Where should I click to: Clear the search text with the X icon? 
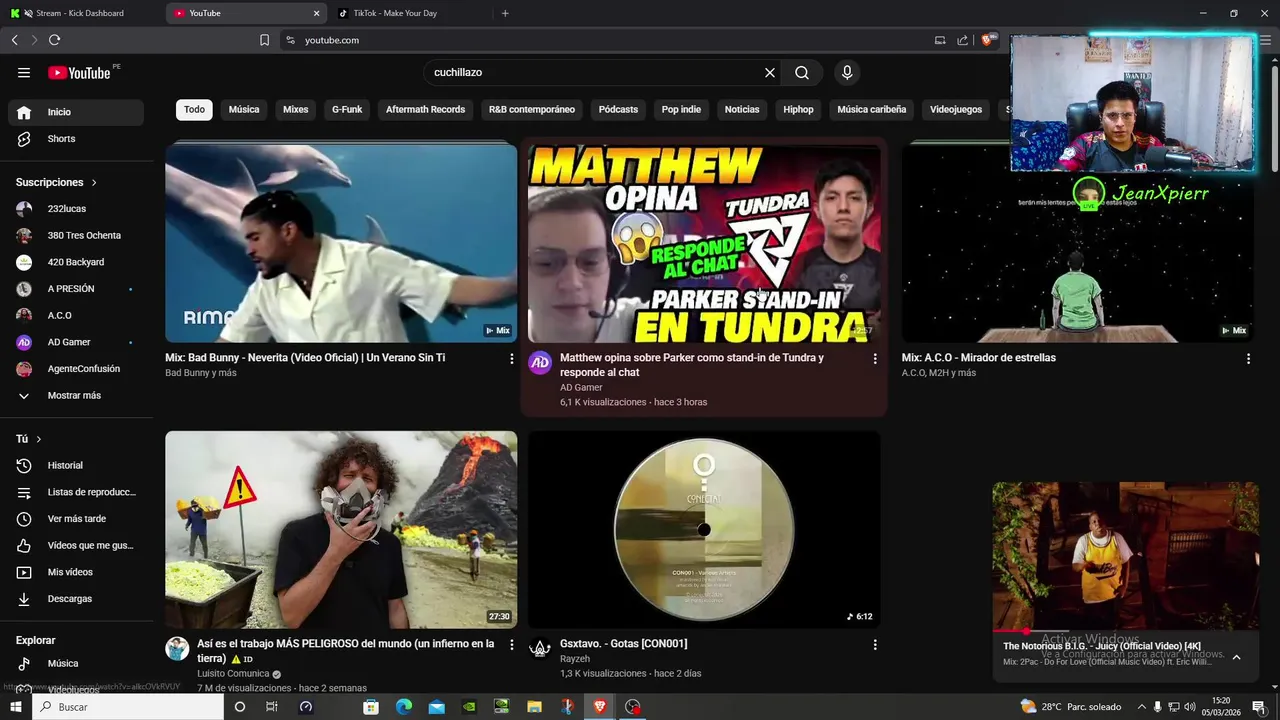click(x=770, y=72)
